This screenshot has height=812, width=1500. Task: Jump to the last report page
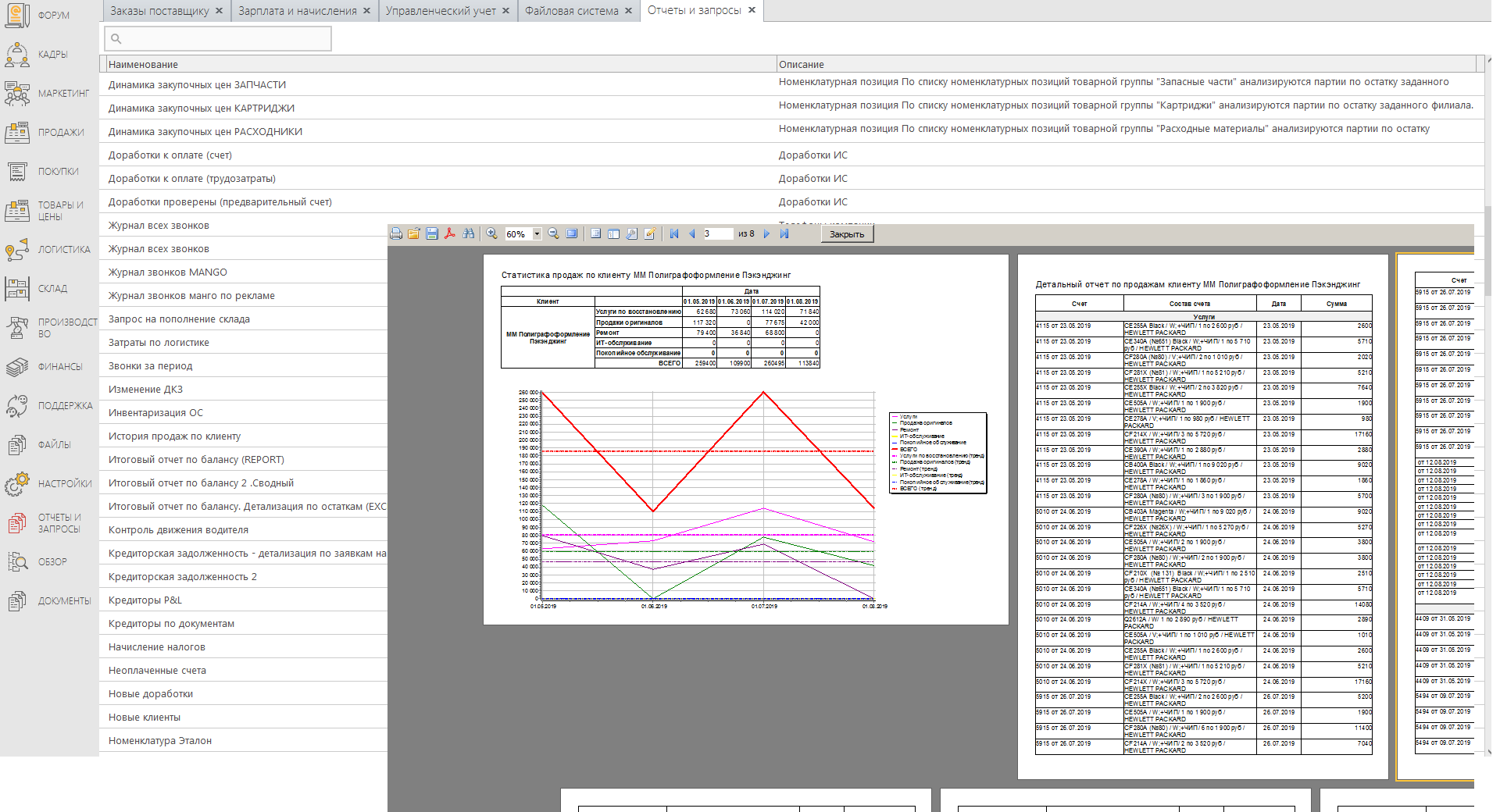pos(784,233)
